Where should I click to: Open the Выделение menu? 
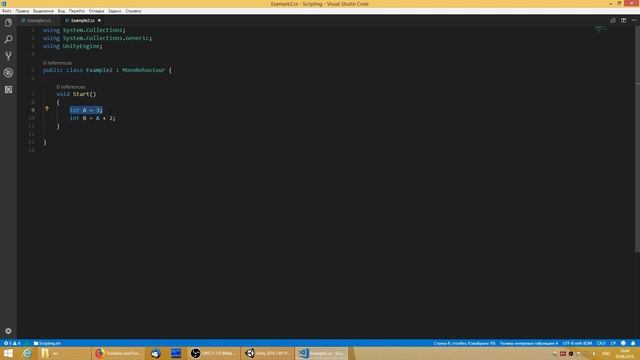[43, 11]
